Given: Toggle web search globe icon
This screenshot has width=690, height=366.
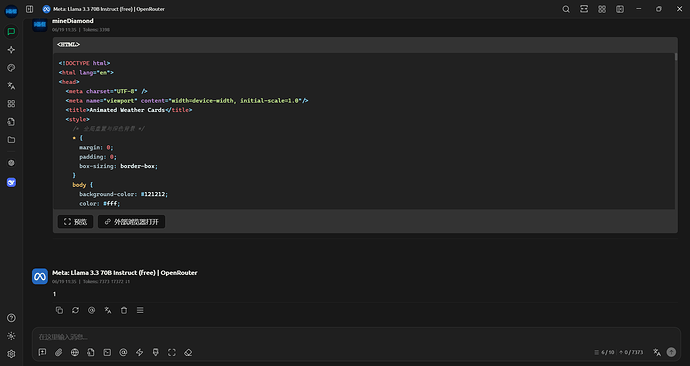Looking at the screenshot, I should 75,352.
